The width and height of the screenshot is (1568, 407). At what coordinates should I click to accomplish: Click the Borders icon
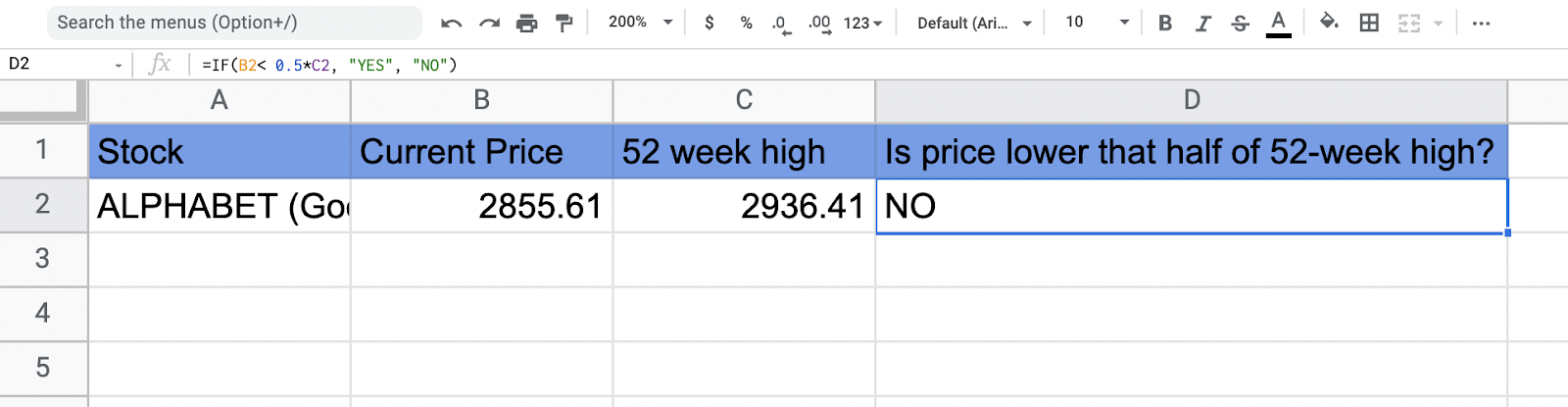[x=1369, y=24]
